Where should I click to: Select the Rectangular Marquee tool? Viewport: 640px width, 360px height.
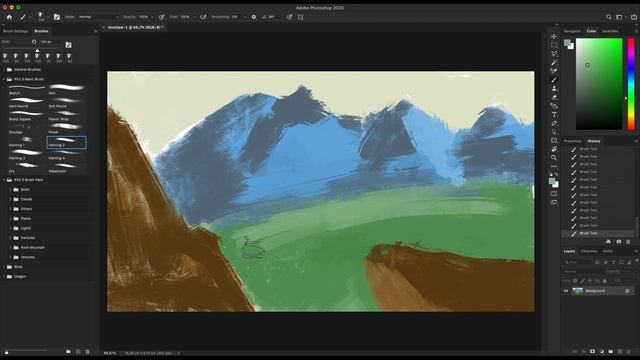tap(554, 45)
